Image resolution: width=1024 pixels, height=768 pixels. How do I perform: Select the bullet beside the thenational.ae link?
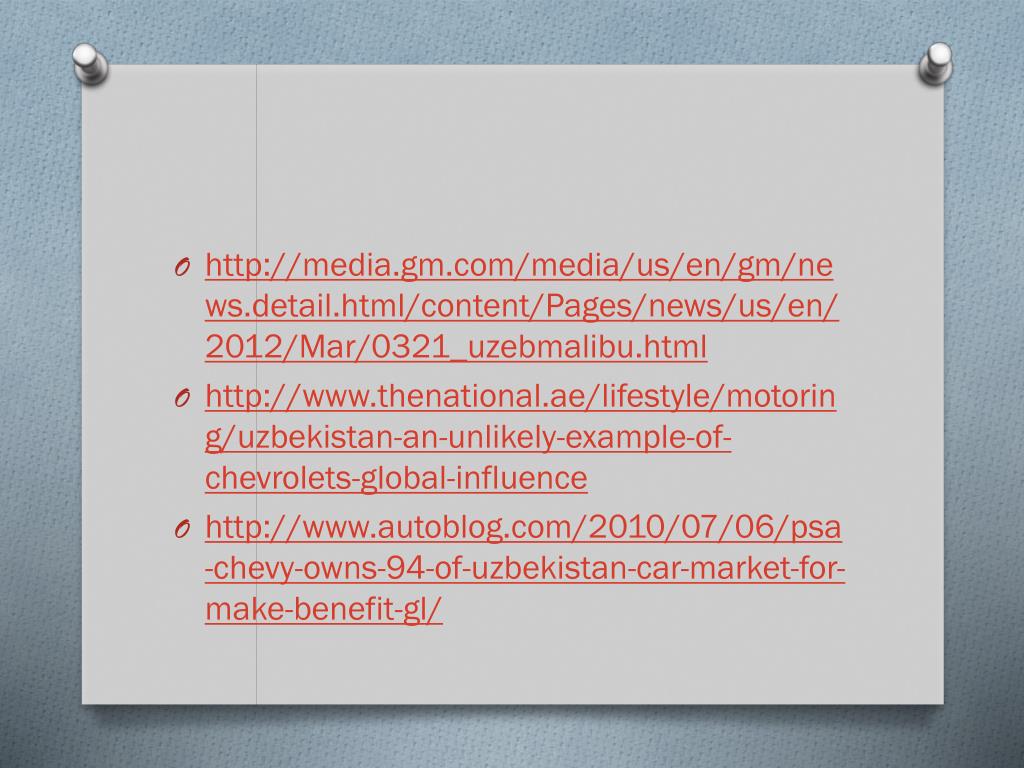tap(182, 398)
